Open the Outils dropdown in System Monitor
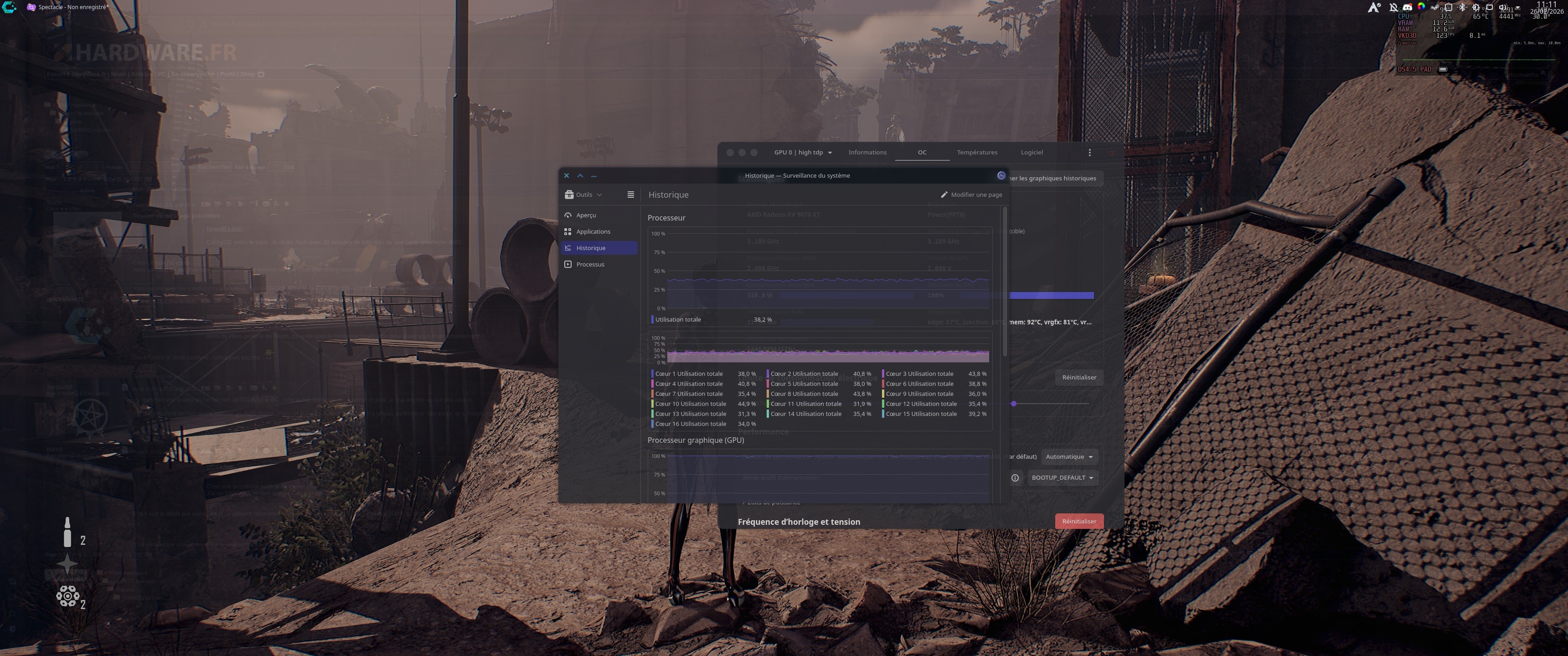 (583, 195)
